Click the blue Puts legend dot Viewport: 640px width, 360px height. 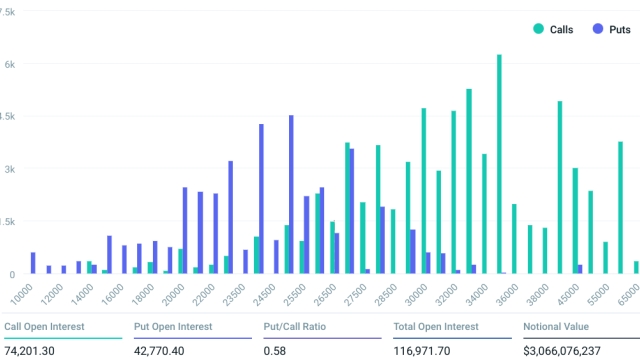pyautogui.click(x=598, y=29)
